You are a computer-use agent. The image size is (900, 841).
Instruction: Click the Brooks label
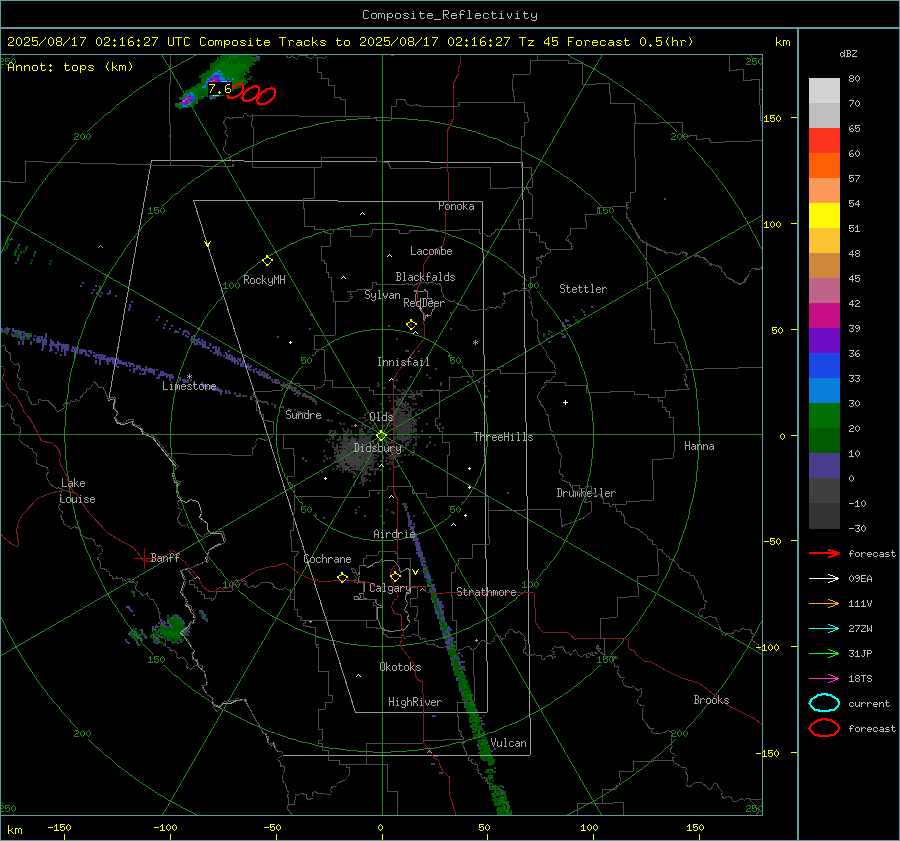(x=711, y=700)
